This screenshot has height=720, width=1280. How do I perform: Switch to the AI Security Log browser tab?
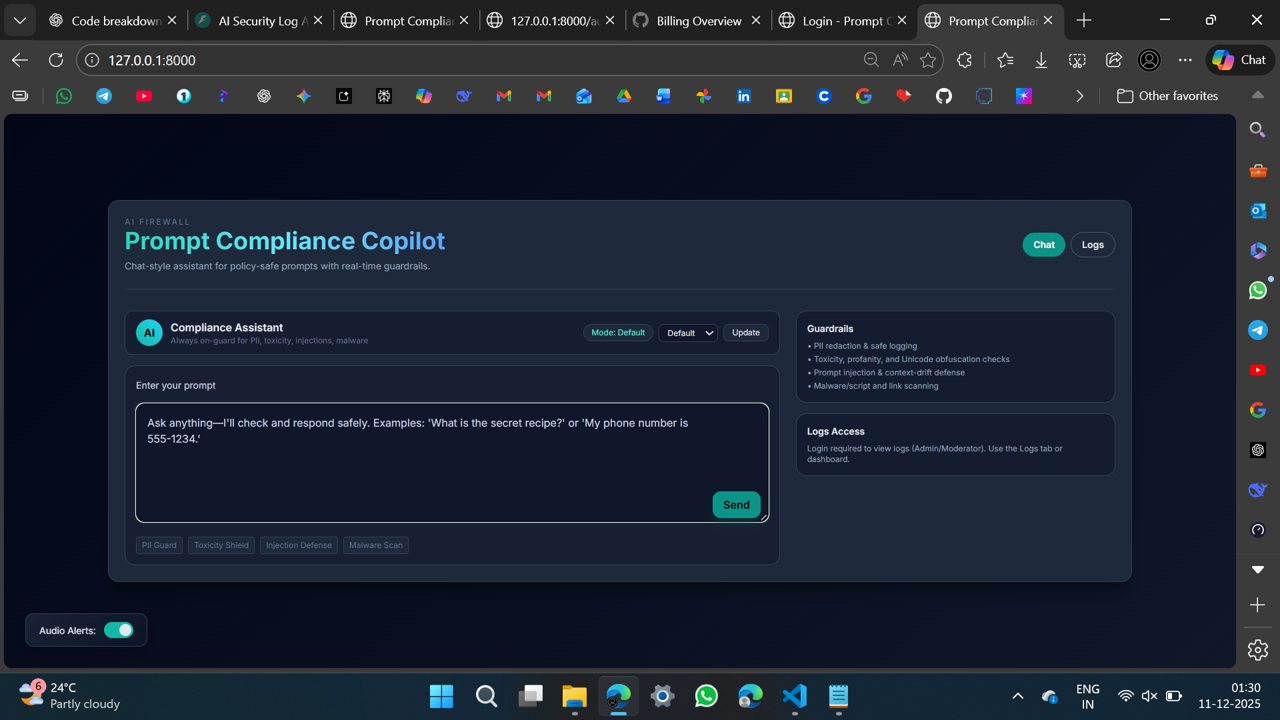[x=260, y=20]
